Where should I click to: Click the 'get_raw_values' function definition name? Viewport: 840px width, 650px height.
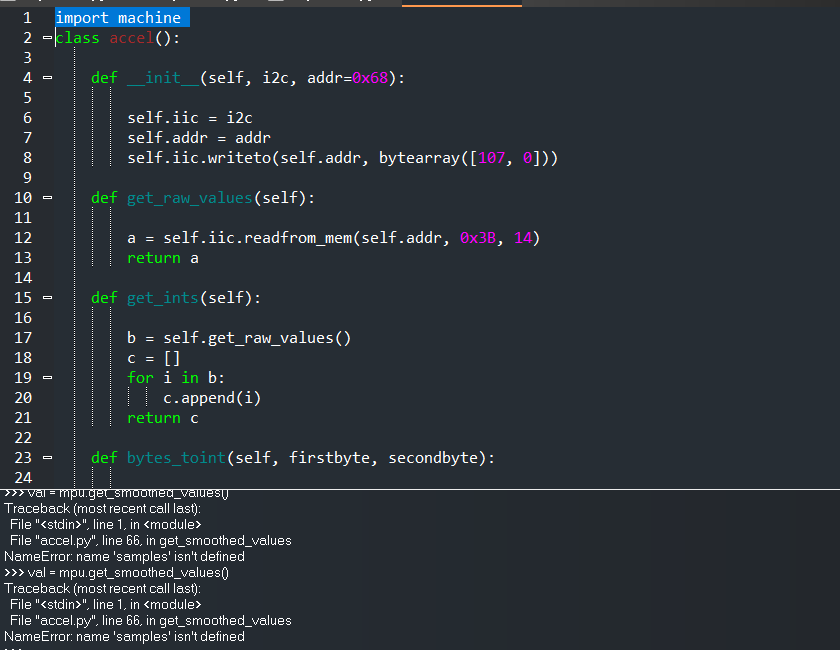pyautogui.click(x=190, y=198)
